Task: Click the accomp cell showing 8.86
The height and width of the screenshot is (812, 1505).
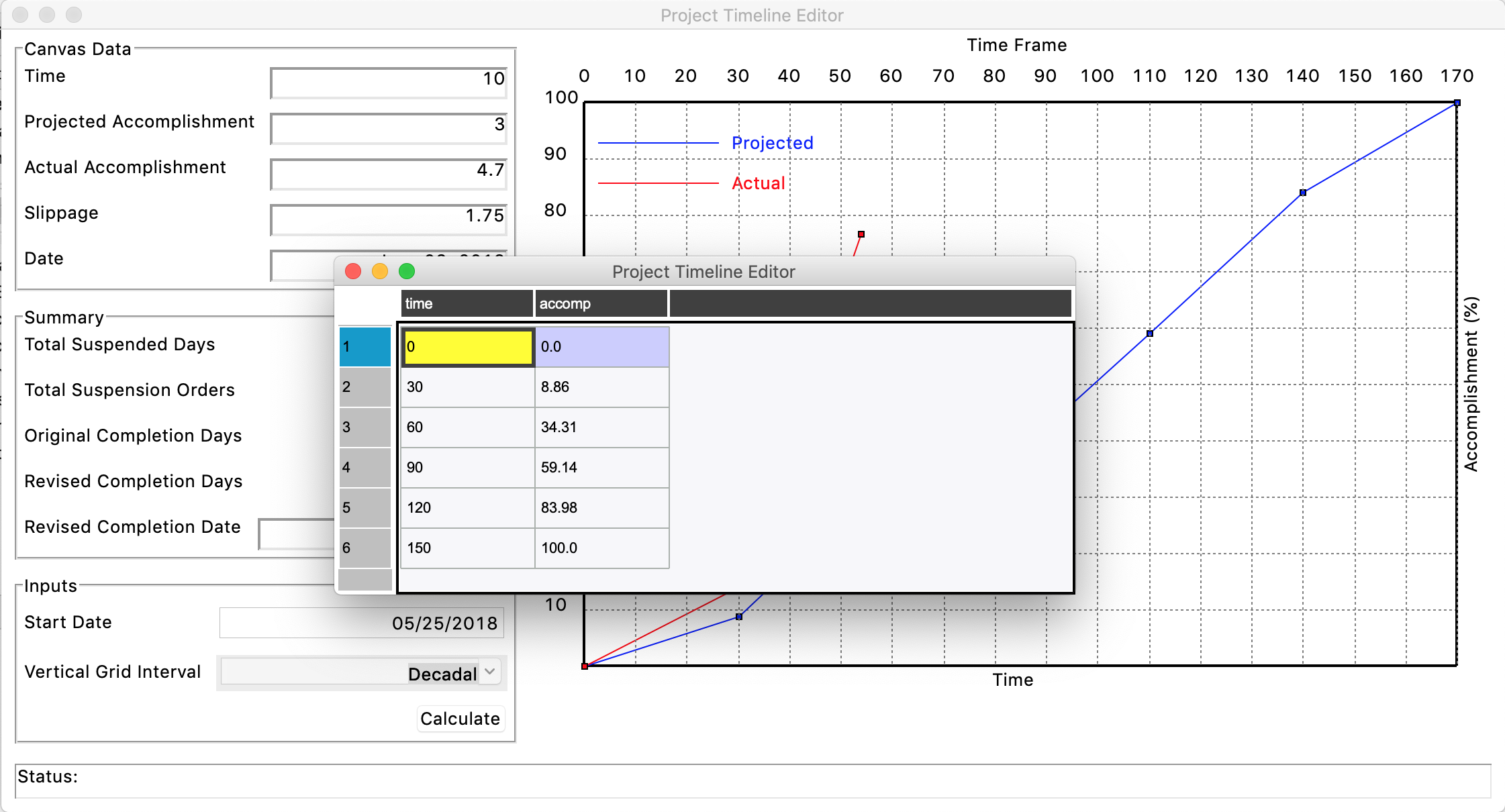Action: coord(601,387)
